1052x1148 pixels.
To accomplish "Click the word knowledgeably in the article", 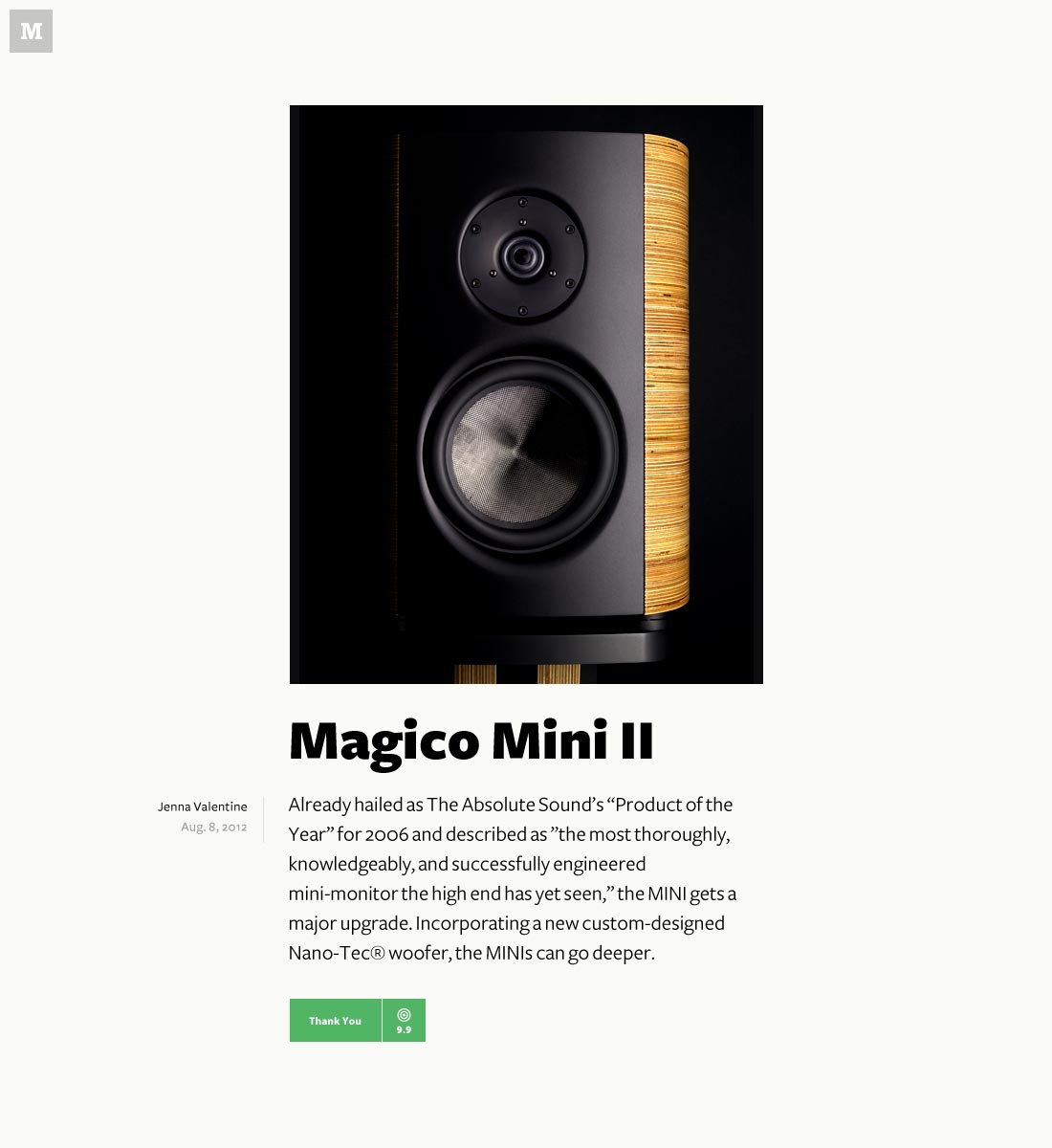I will click(x=351, y=865).
